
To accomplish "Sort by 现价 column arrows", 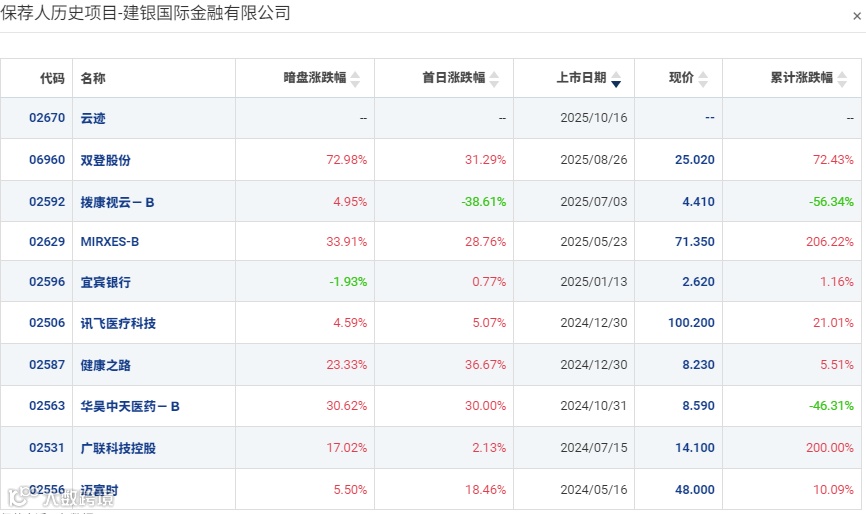I will pos(703,79).
